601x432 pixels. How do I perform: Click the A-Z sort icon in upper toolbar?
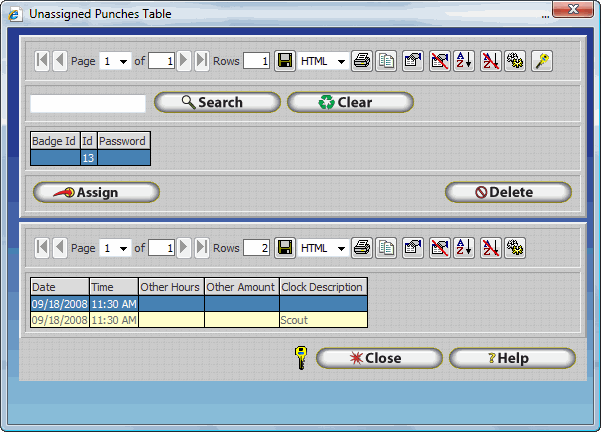pyautogui.click(x=464, y=61)
